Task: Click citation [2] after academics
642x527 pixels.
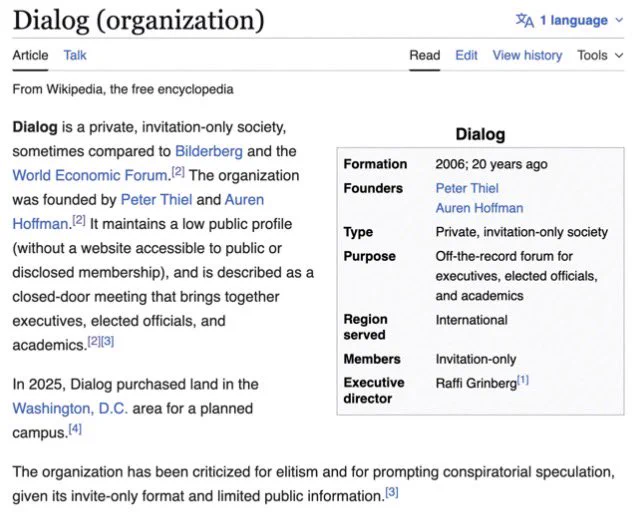Action: point(94,342)
